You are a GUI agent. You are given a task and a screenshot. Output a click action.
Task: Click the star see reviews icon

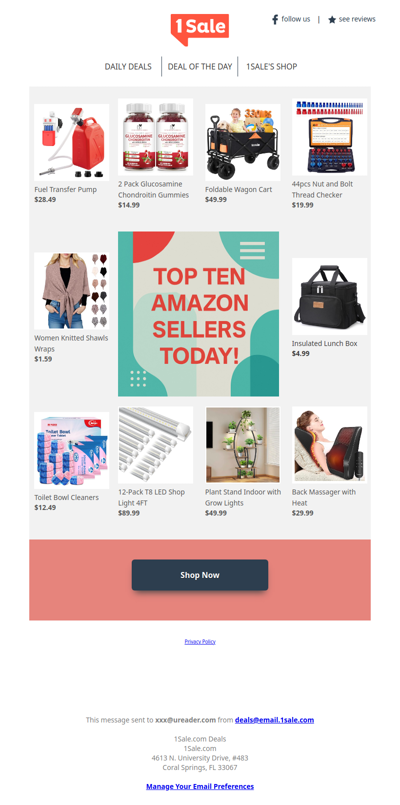coord(332,20)
